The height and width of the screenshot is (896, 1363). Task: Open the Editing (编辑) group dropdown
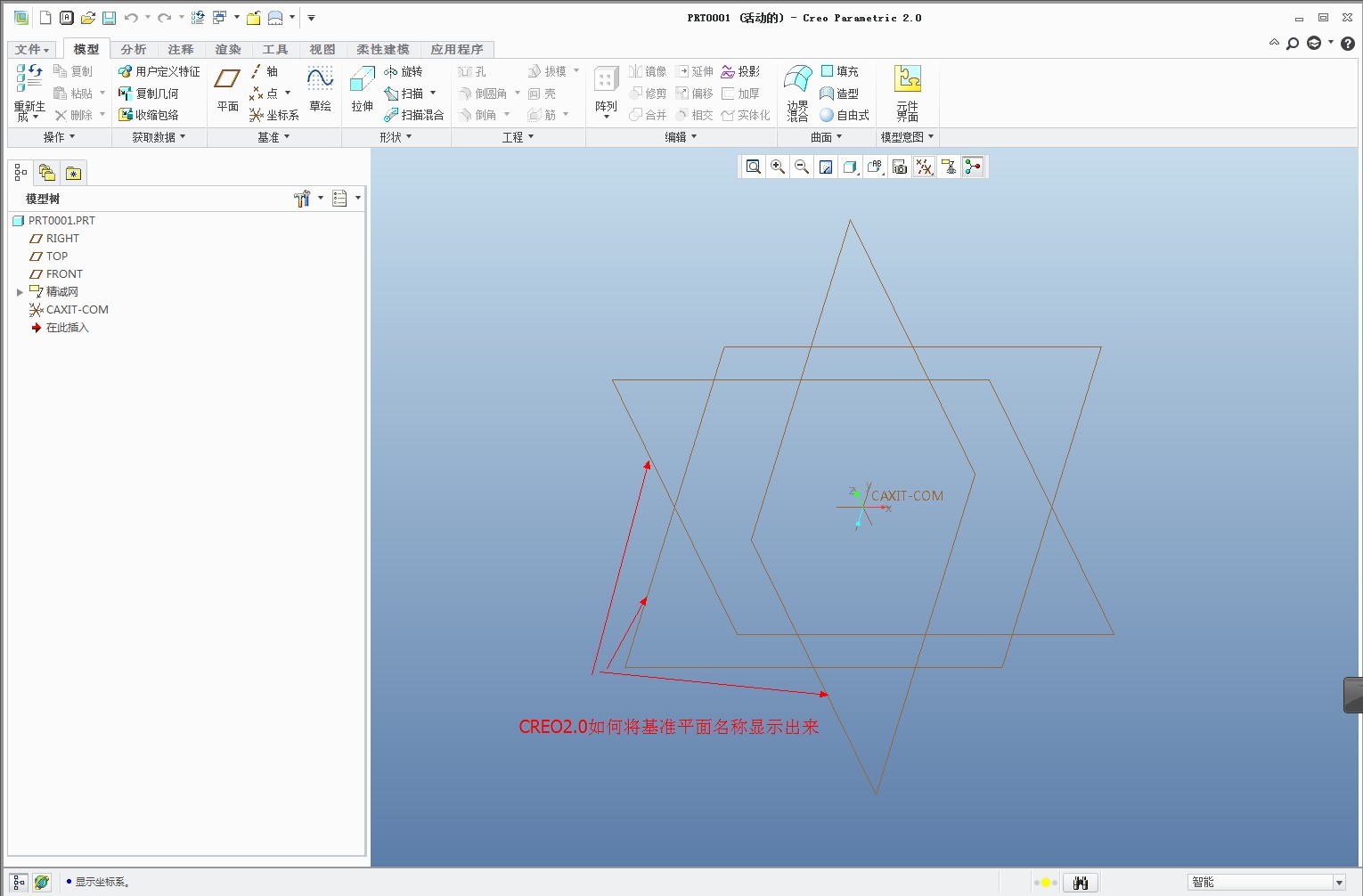(681, 137)
